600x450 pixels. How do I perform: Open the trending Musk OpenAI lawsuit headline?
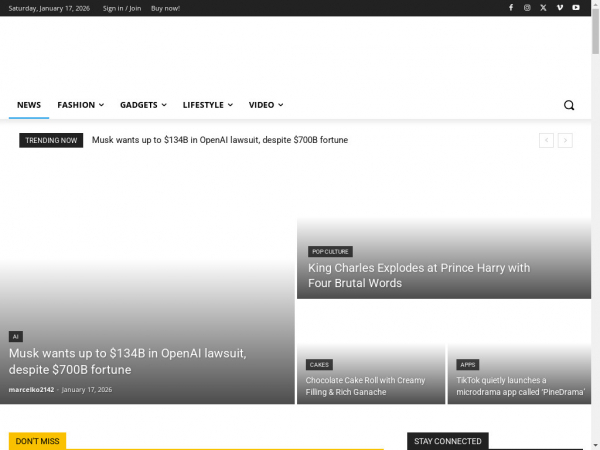(220, 141)
